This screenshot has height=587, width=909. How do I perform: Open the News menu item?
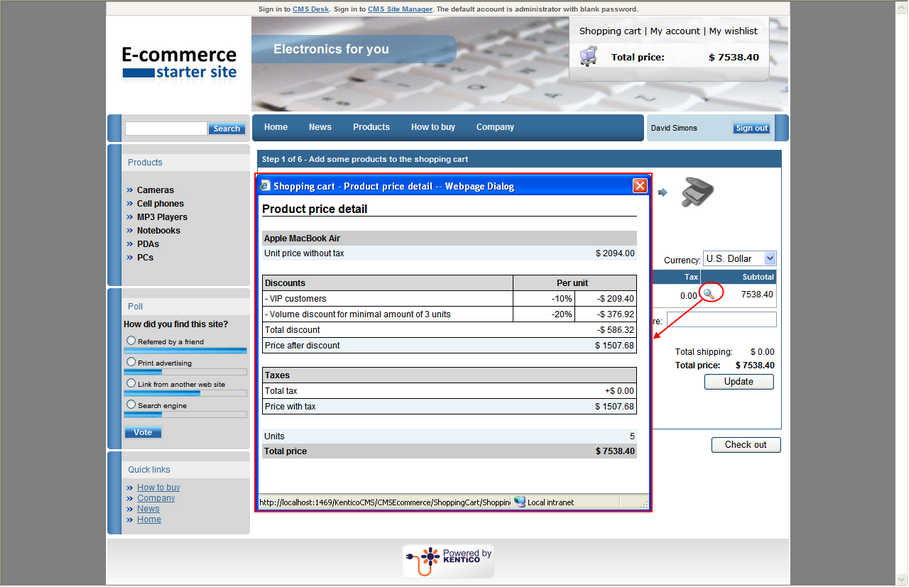pyautogui.click(x=320, y=127)
